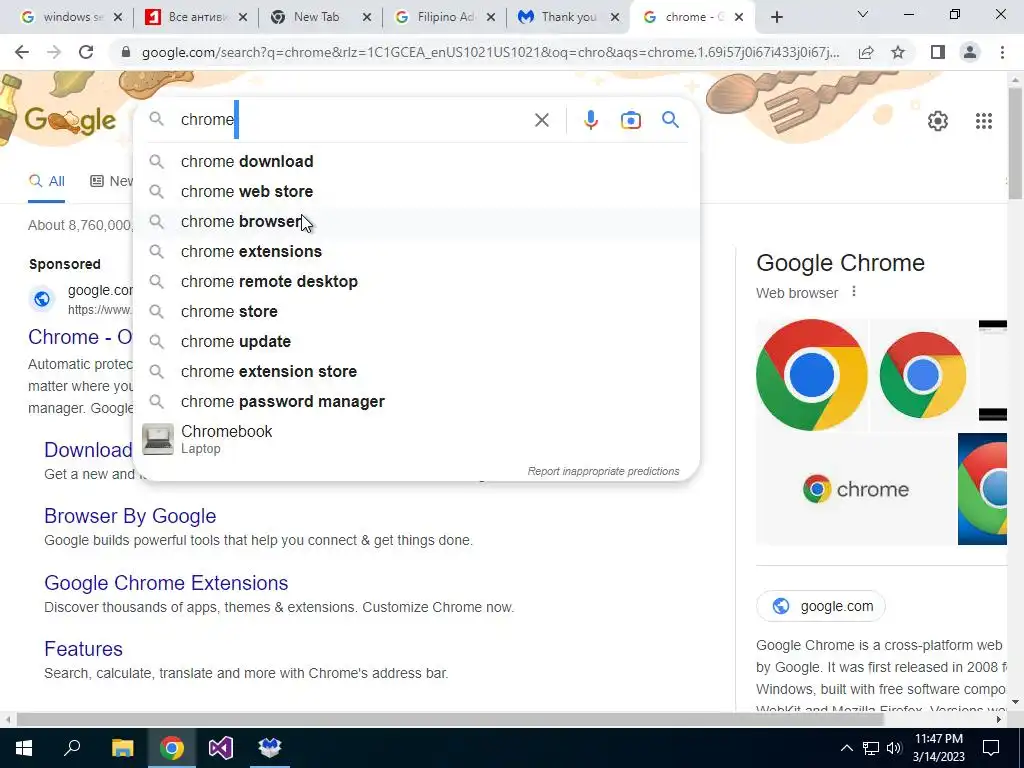Open taskbar search magnifier
The image size is (1024, 768).
pos(72,748)
